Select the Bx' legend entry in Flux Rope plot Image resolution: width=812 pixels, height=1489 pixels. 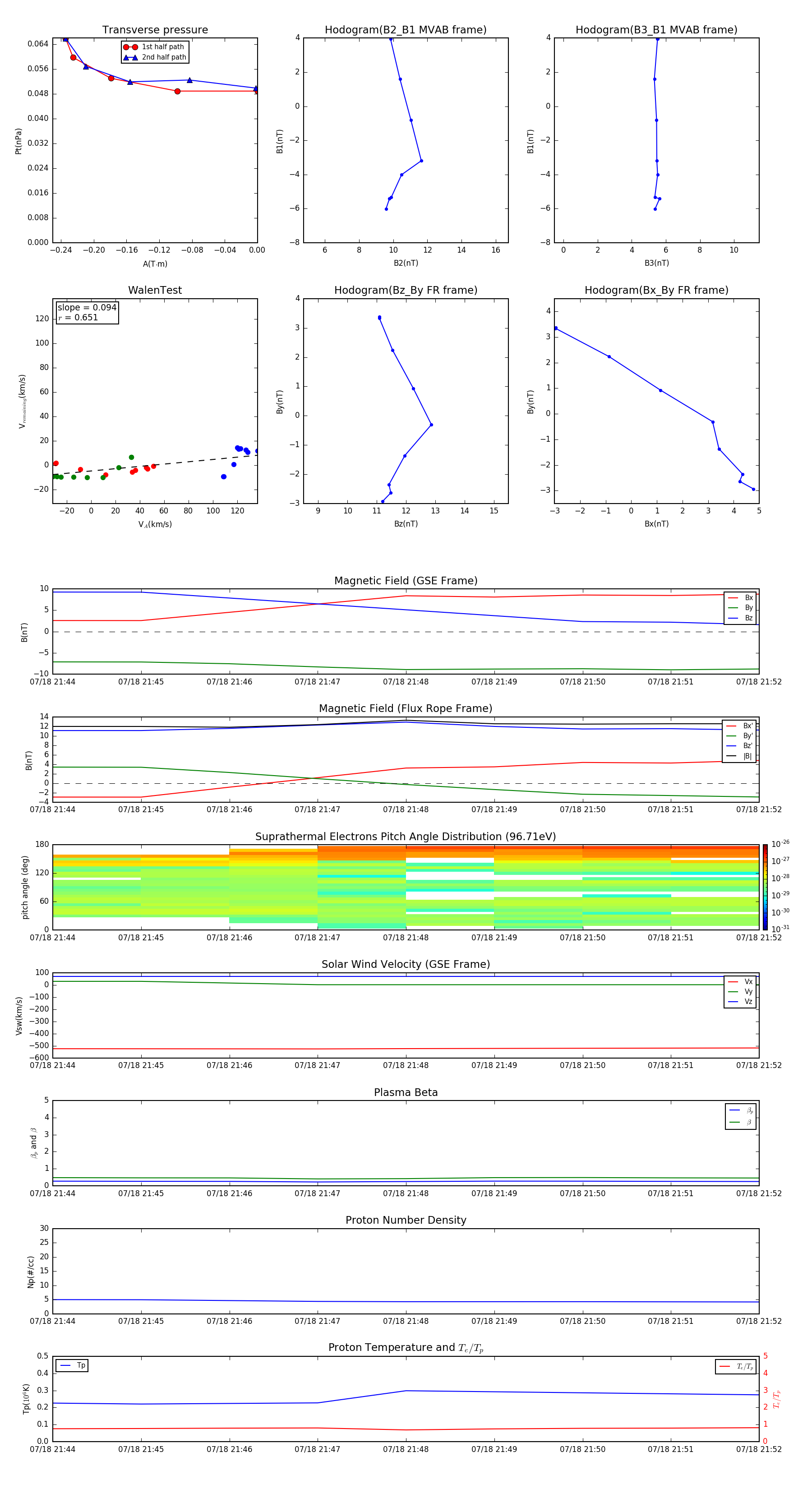click(x=740, y=726)
